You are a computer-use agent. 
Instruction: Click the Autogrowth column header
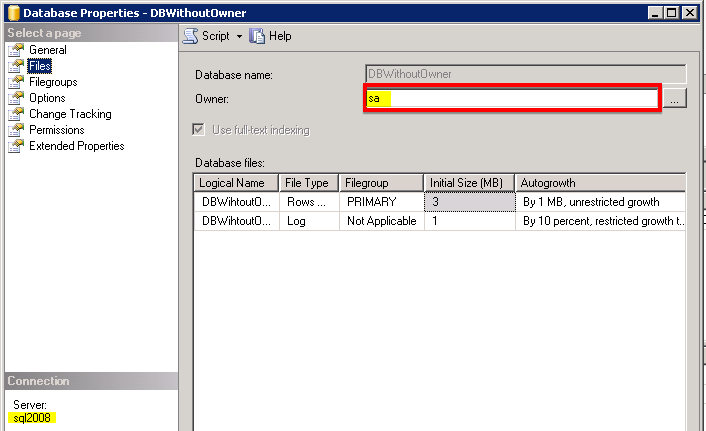601,183
